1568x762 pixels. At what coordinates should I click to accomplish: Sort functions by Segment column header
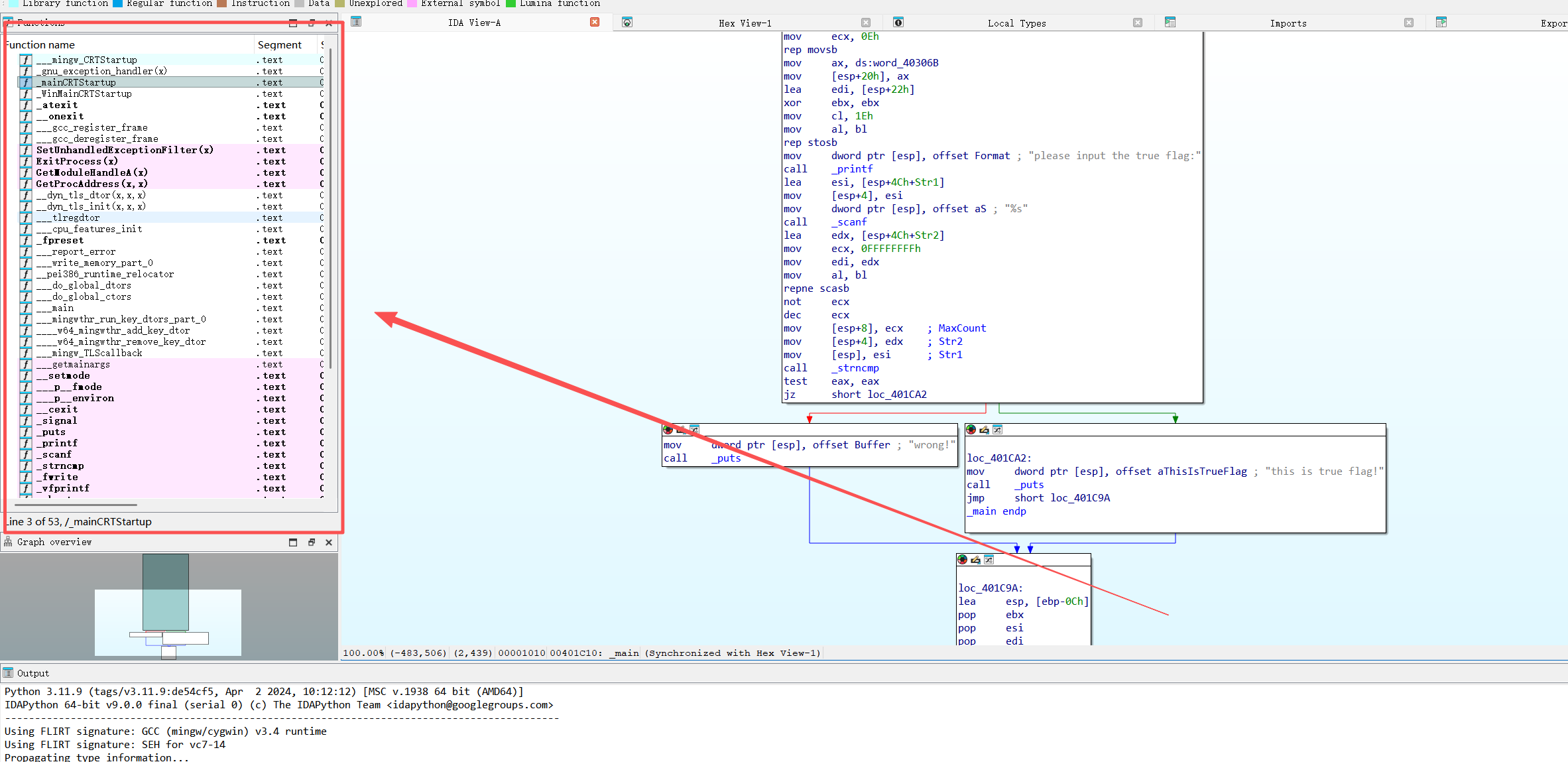[279, 45]
